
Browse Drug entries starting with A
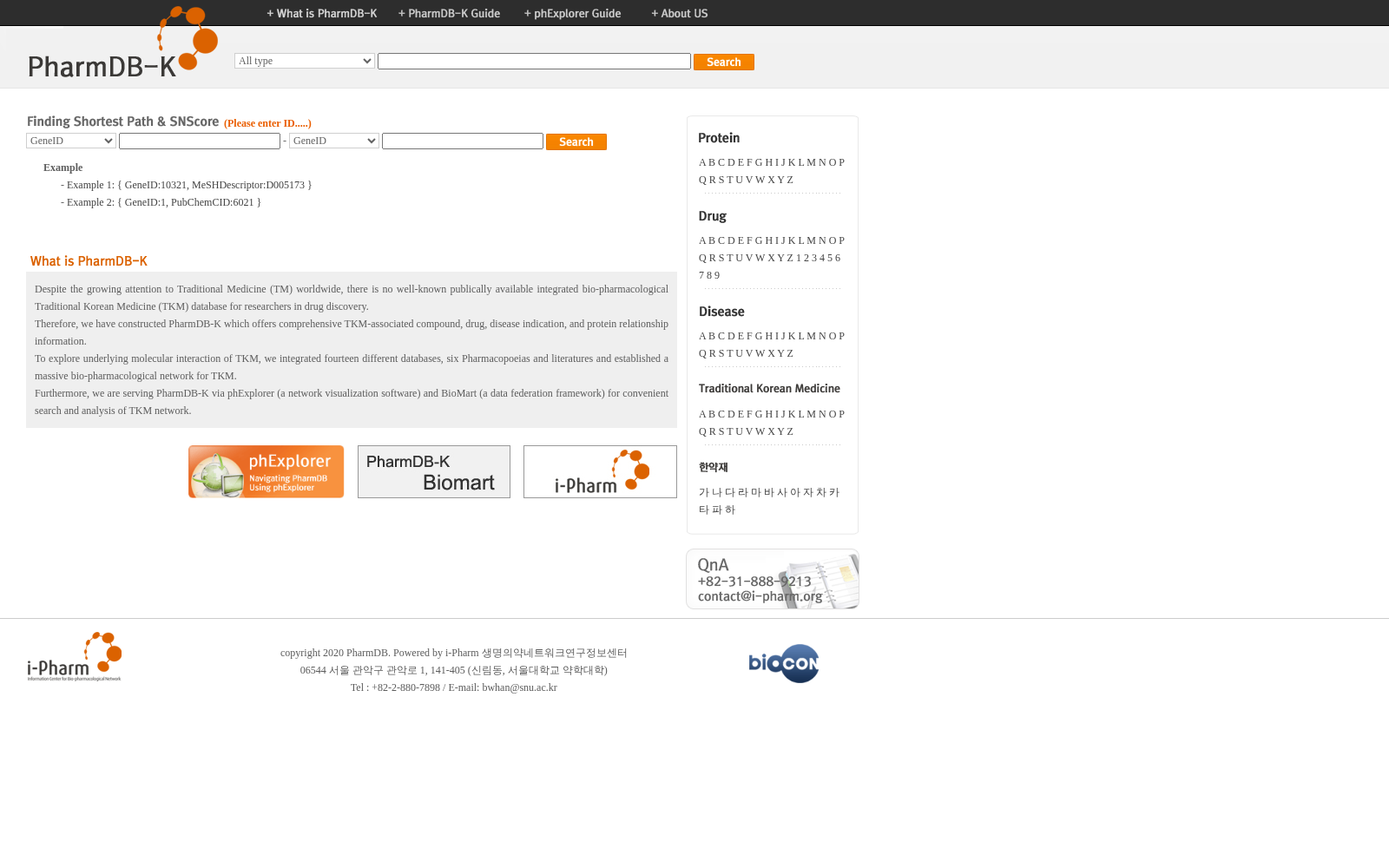click(702, 240)
